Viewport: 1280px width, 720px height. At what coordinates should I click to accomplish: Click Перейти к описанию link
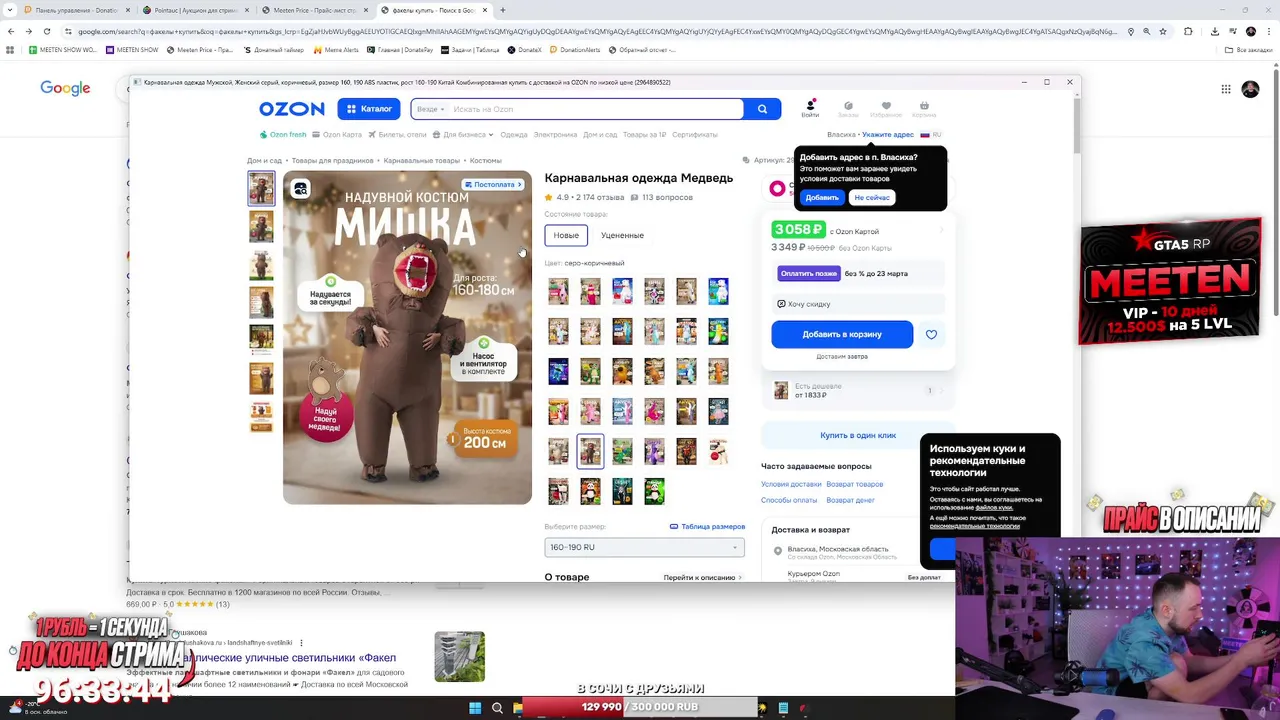pyautogui.click(x=702, y=577)
